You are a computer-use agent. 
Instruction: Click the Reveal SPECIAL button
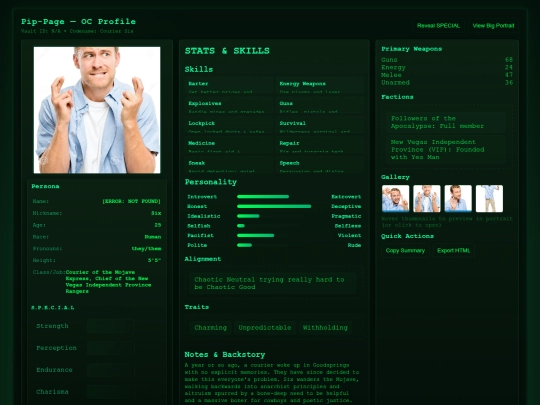pos(438,25)
